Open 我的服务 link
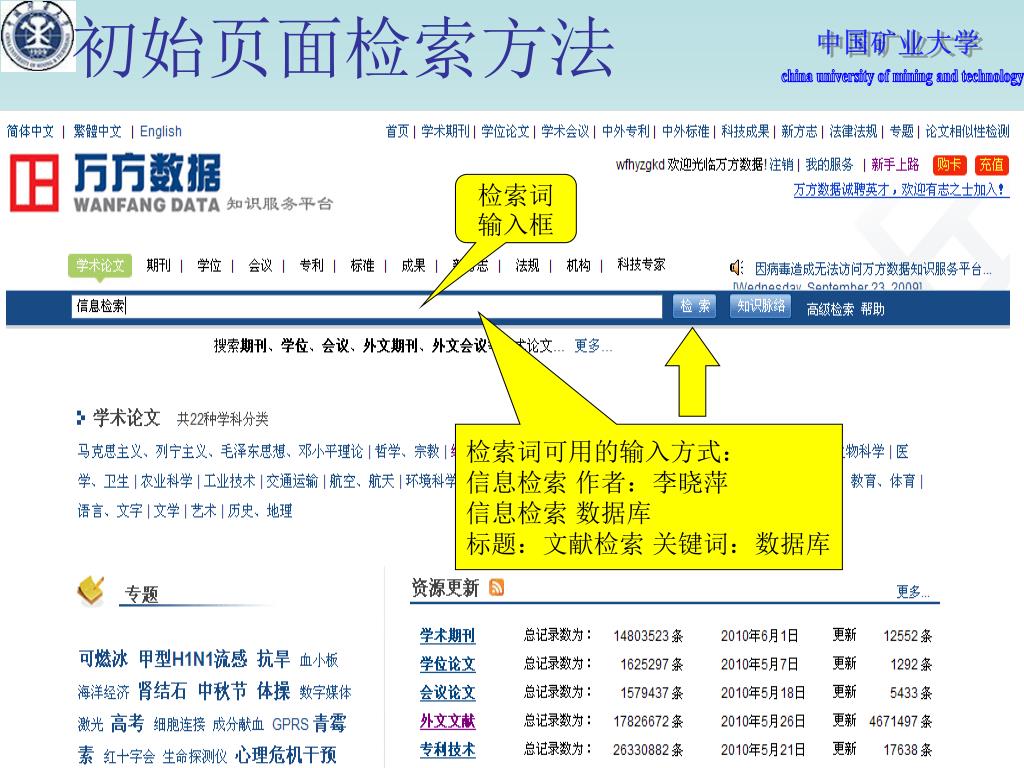Viewport: 1024px width, 768px height. (x=829, y=165)
